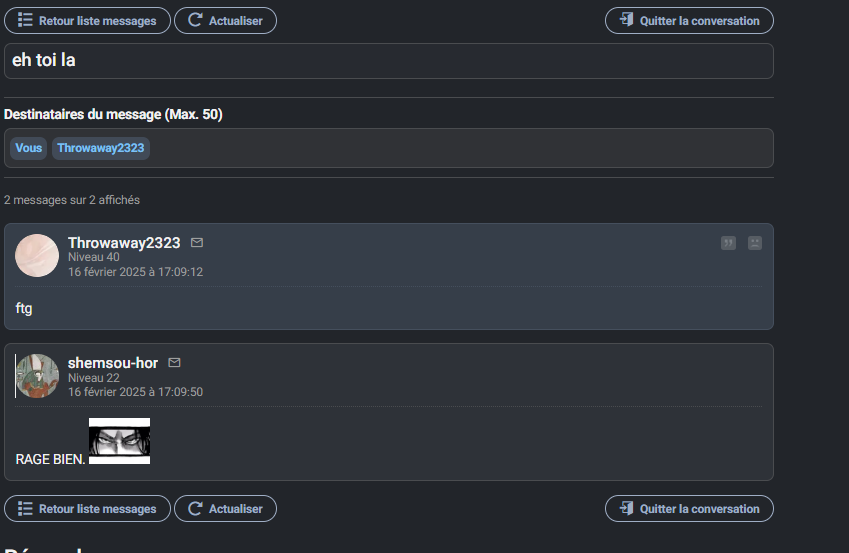
Task: Click the envelope icon next to shemsou-hor
Action: (174, 363)
